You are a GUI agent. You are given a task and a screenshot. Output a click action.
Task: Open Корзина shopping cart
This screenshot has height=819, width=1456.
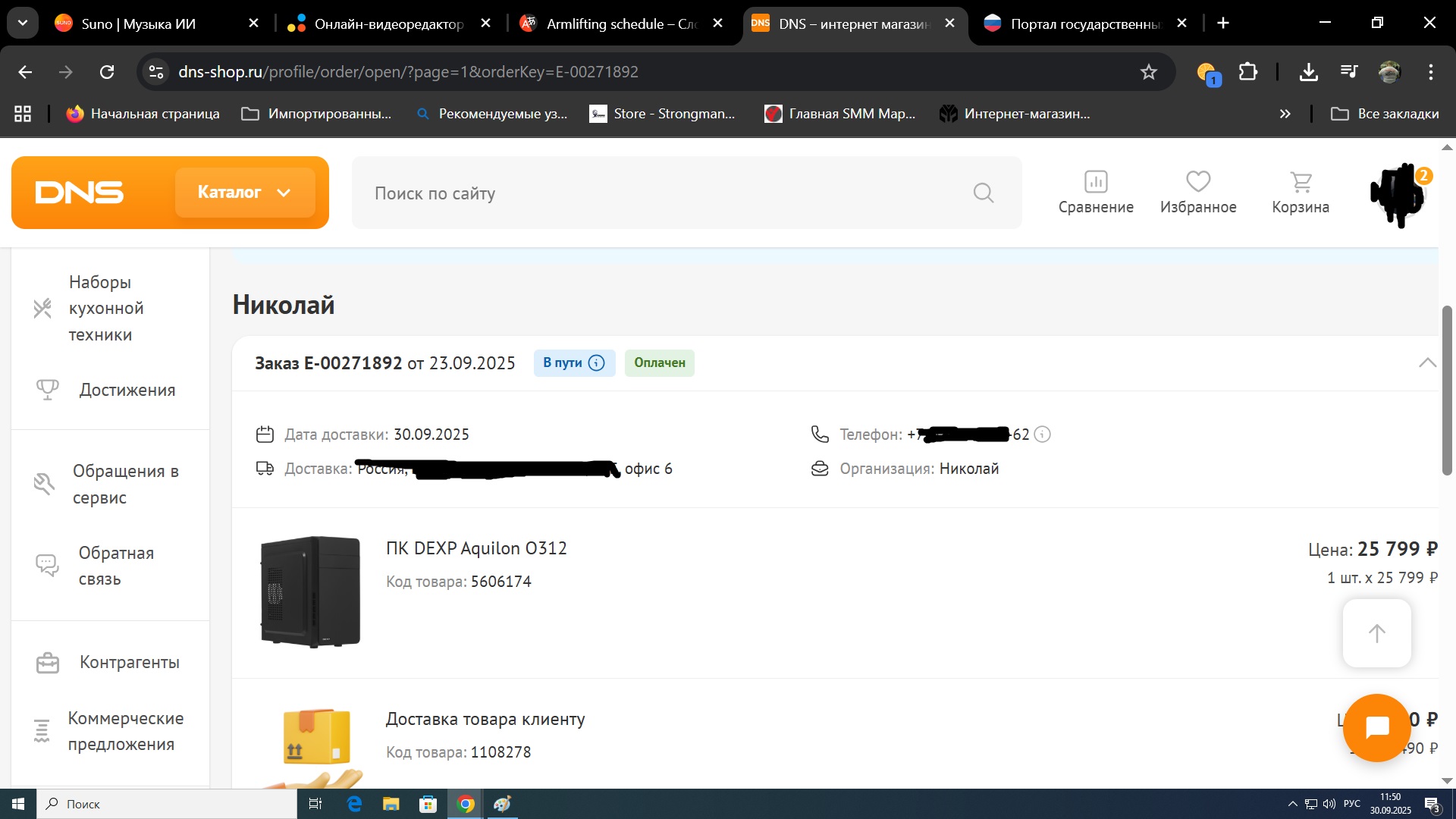pyautogui.click(x=1301, y=193)
